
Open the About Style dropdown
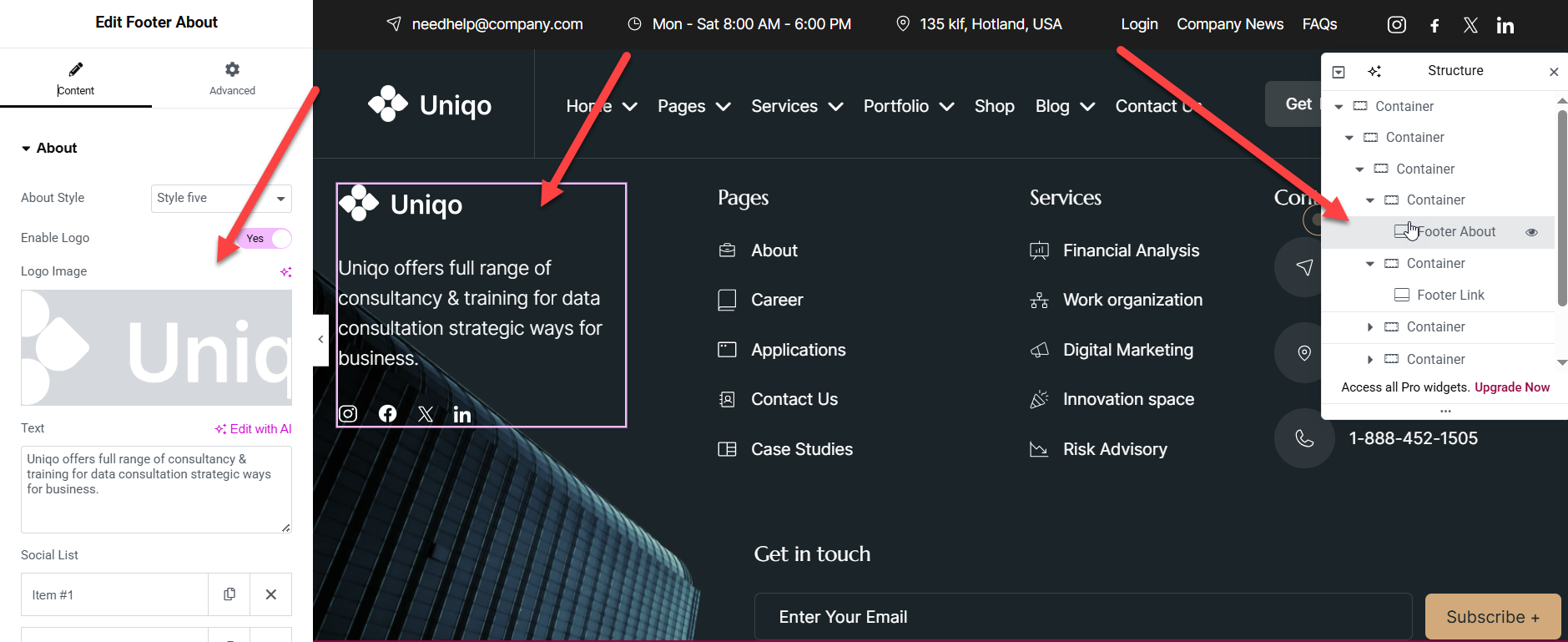coord(221,199)
